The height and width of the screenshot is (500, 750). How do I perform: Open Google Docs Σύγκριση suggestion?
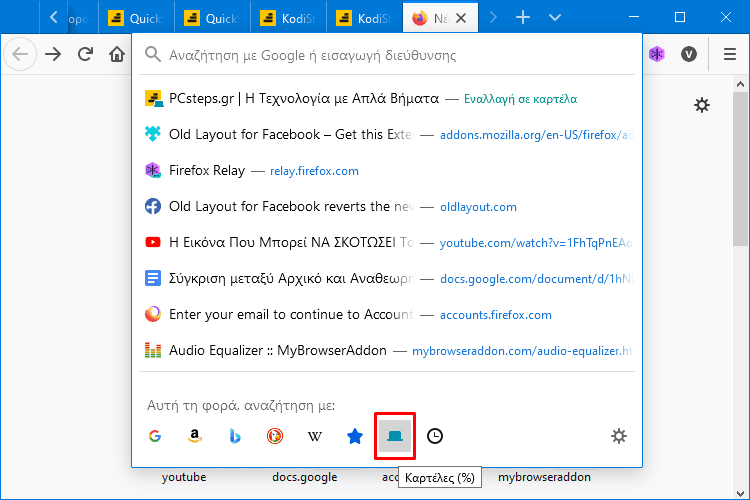[387, 278]
